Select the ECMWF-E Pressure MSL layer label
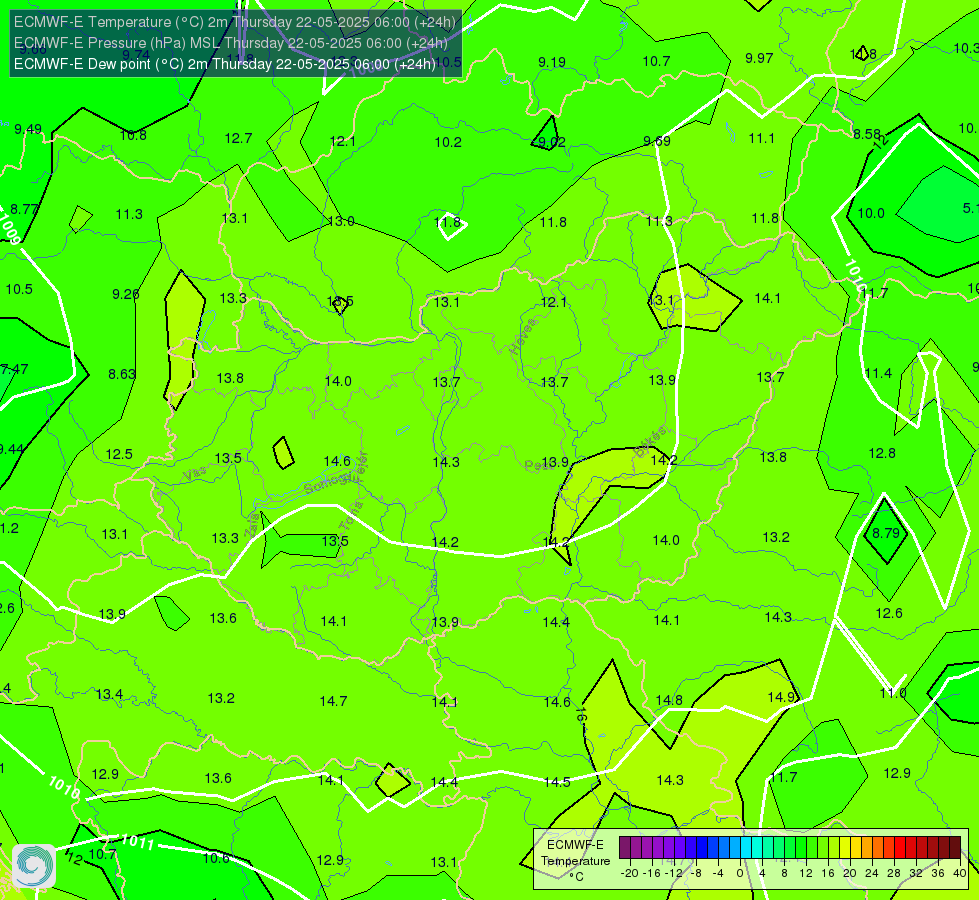979x900 pixels. [231, 43]
